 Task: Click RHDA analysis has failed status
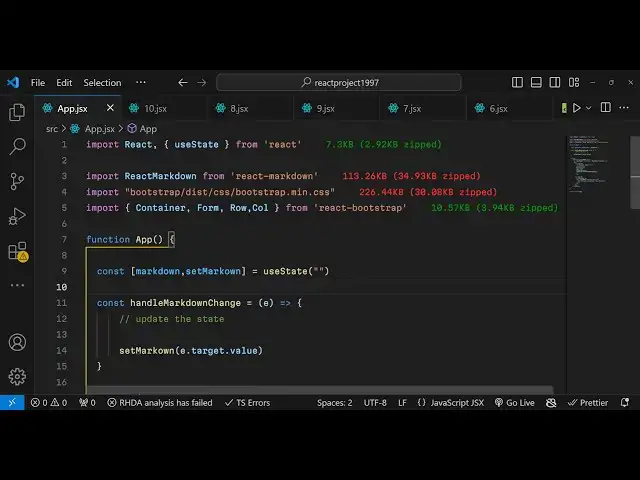(x=160, y=403)
